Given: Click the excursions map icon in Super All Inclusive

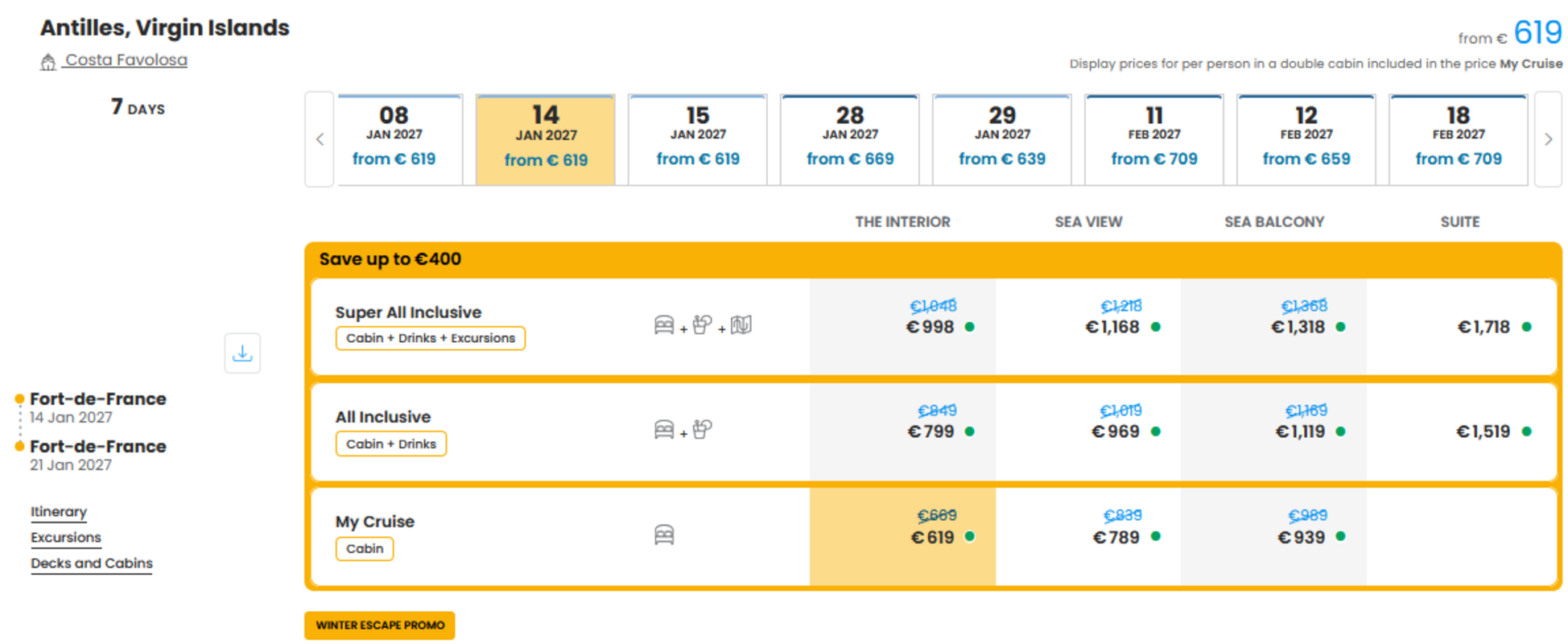Looking at the screenshot, I should [741, 325].
